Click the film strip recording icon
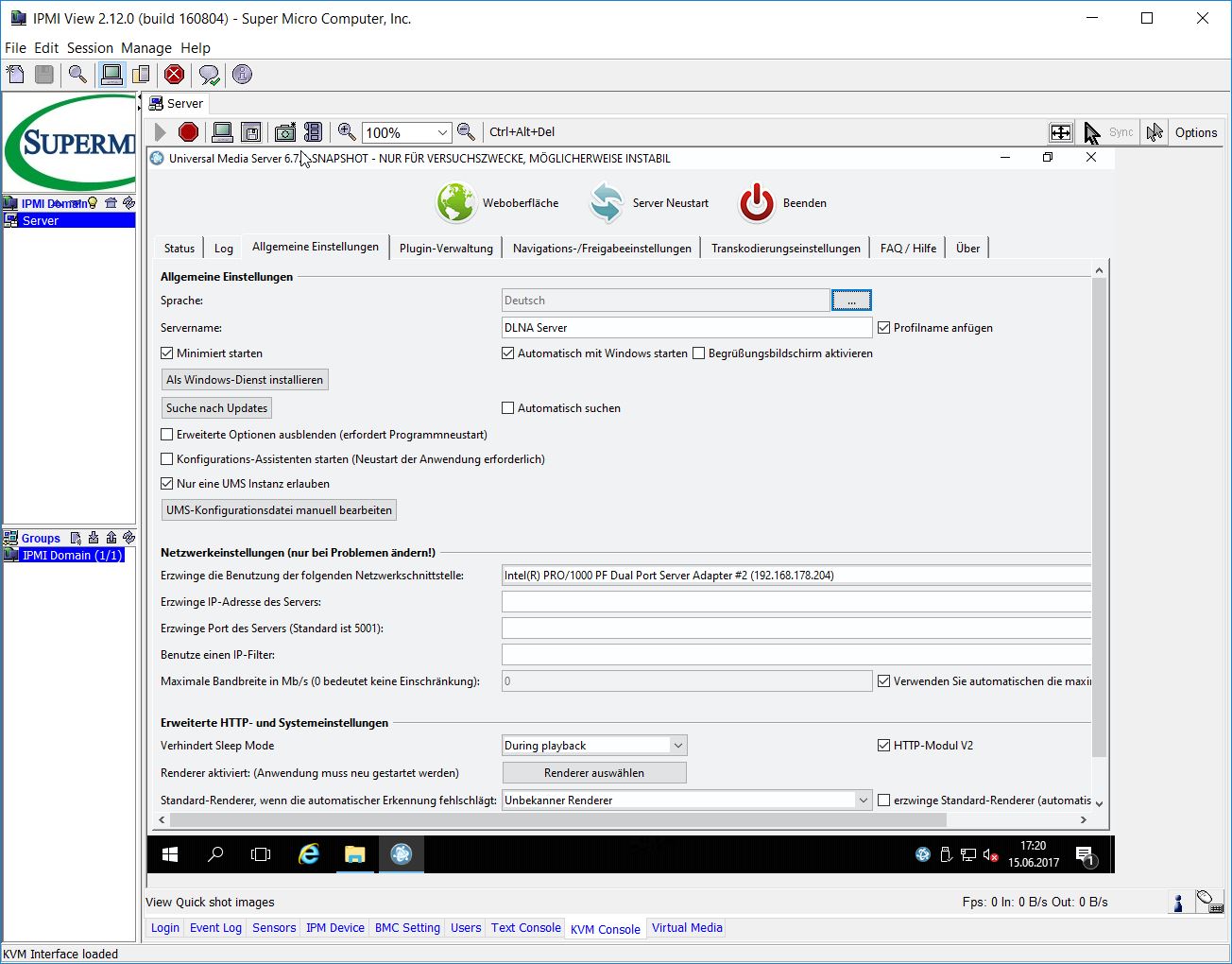 coord(313,132)
